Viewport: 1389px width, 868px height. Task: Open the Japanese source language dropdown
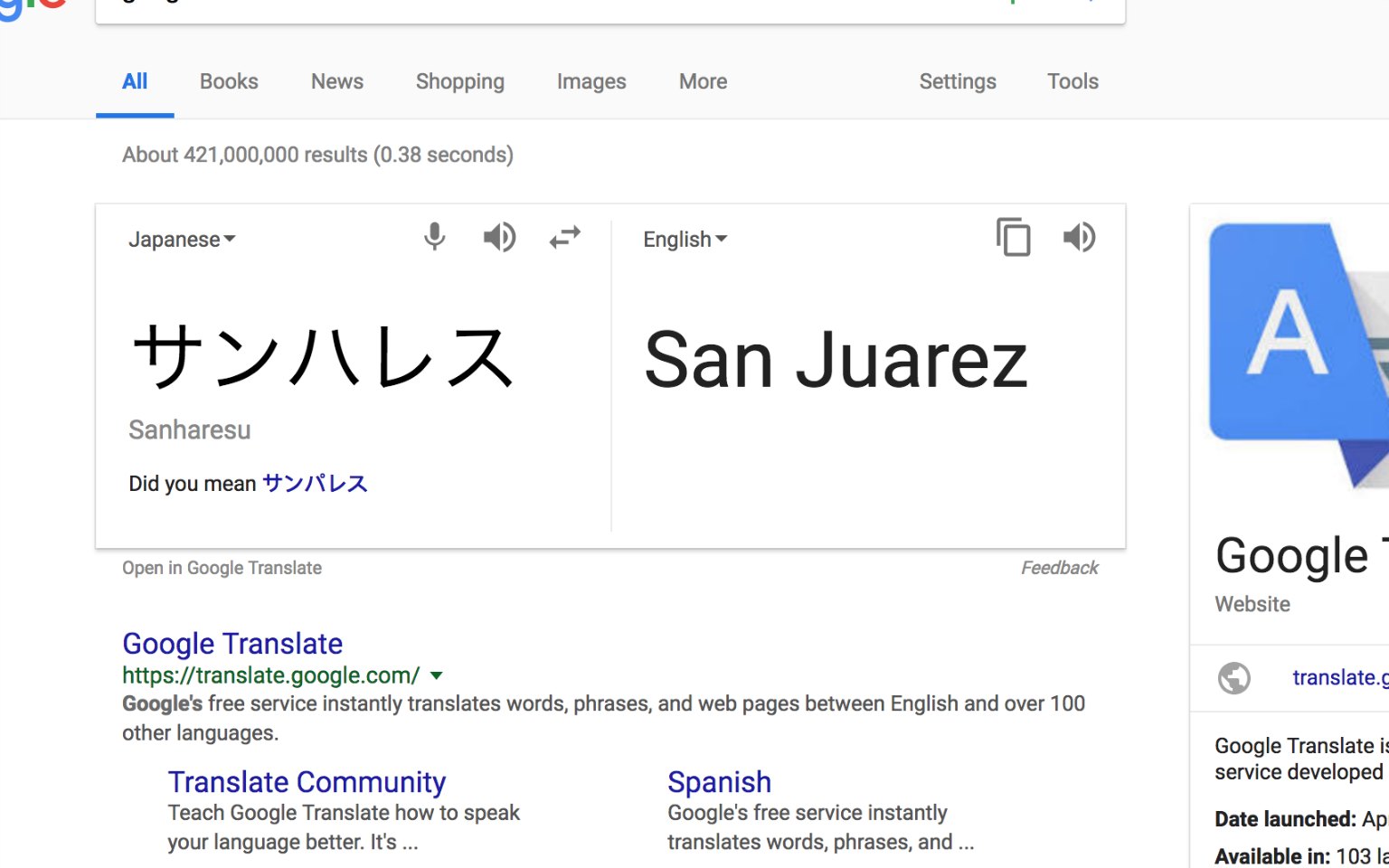pos(182,240)
